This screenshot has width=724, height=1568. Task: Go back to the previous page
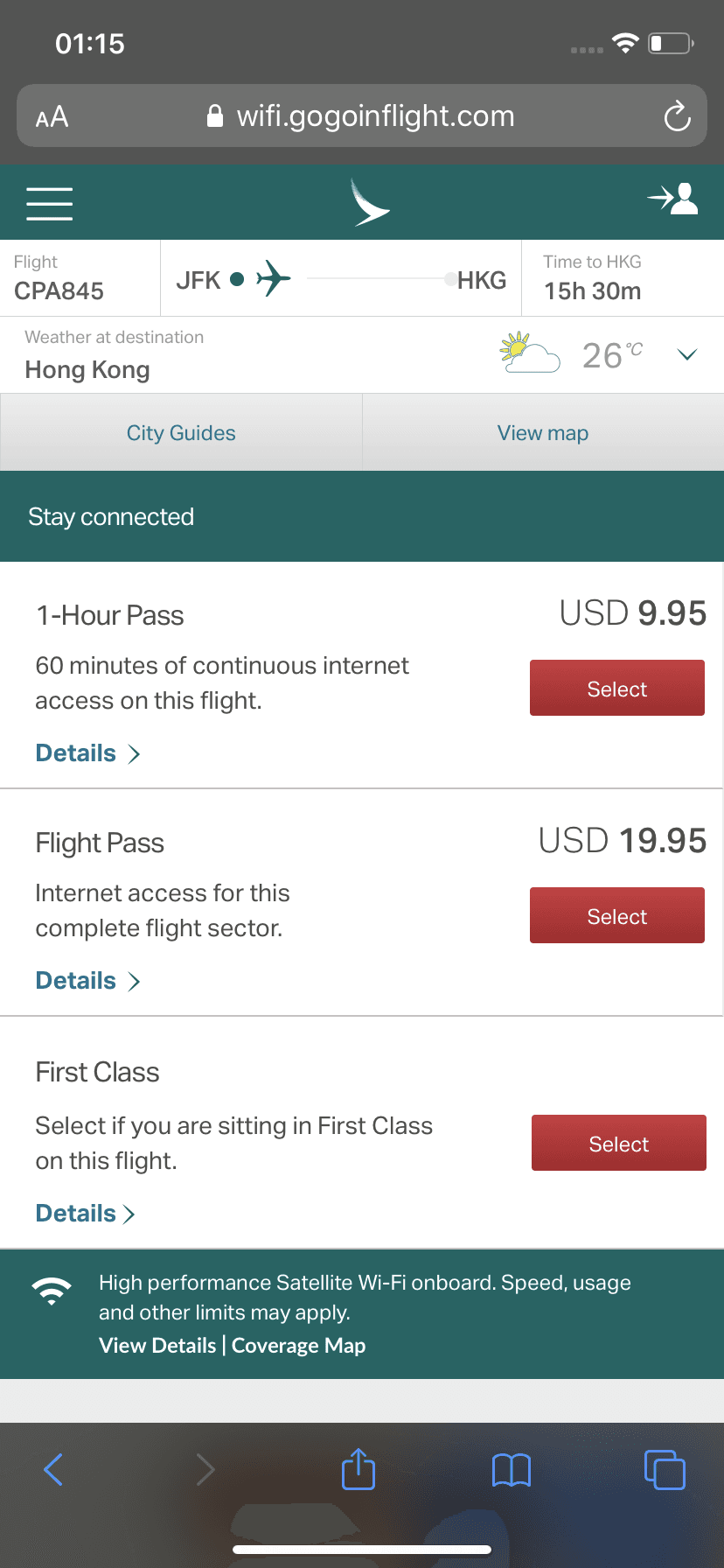[53, 1470]
